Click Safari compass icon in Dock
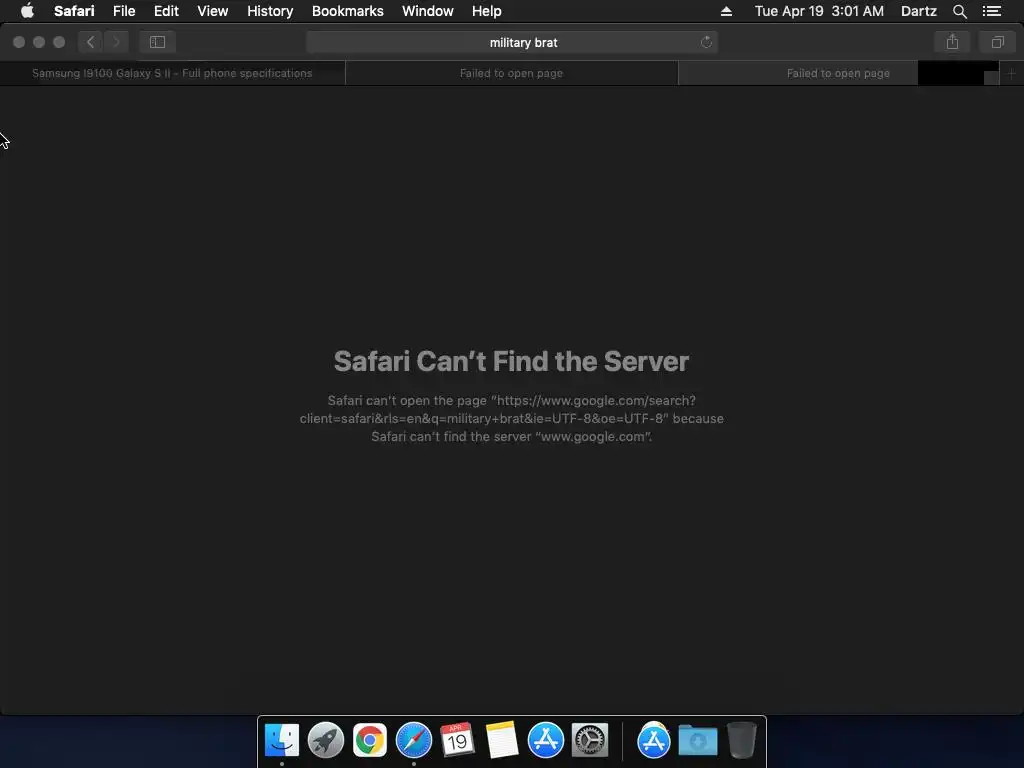The width and height of the screenshot is (1024, 768). [413, 741]
